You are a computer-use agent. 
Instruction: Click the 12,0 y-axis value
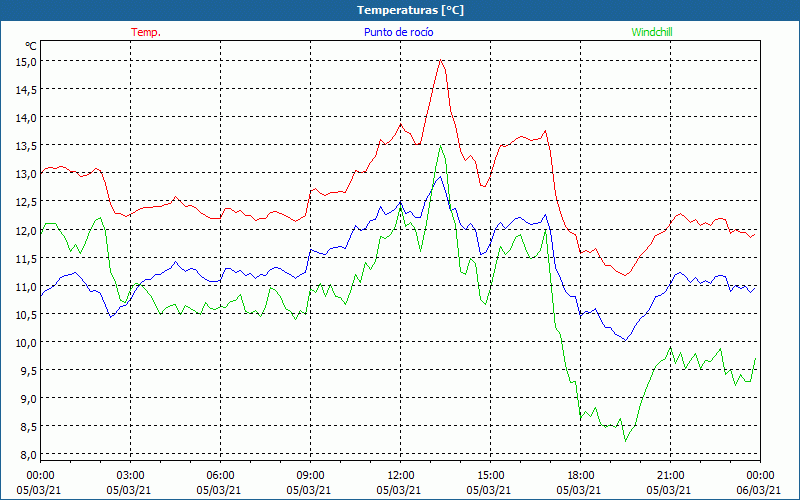coord(27,231)
